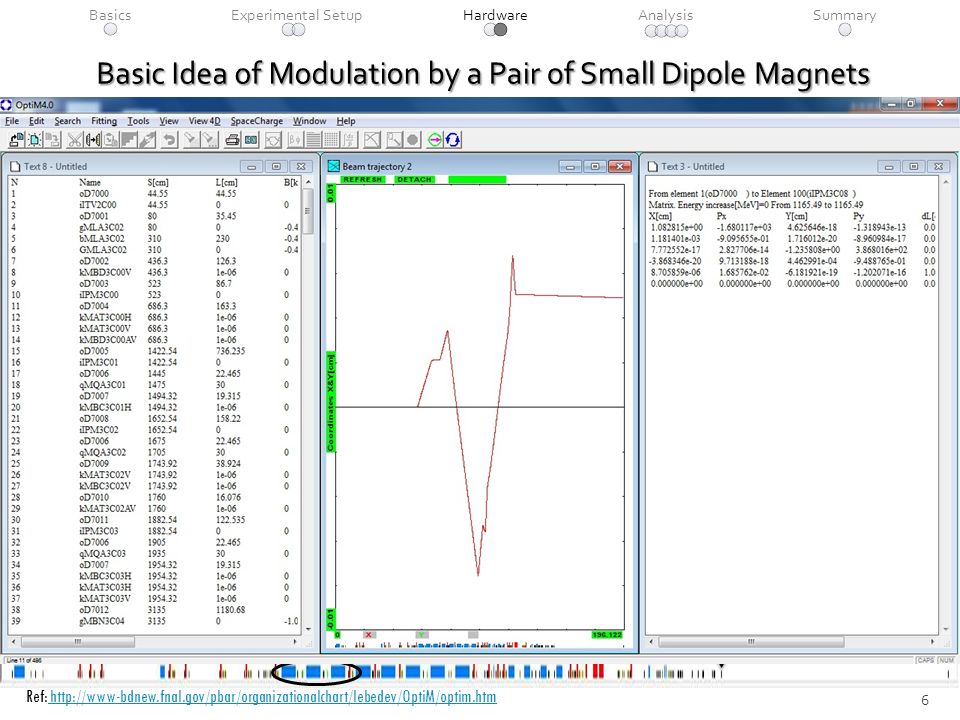The image size is (960, 720).
Task: Open the Fitting menu
Action: pos(104,121)
